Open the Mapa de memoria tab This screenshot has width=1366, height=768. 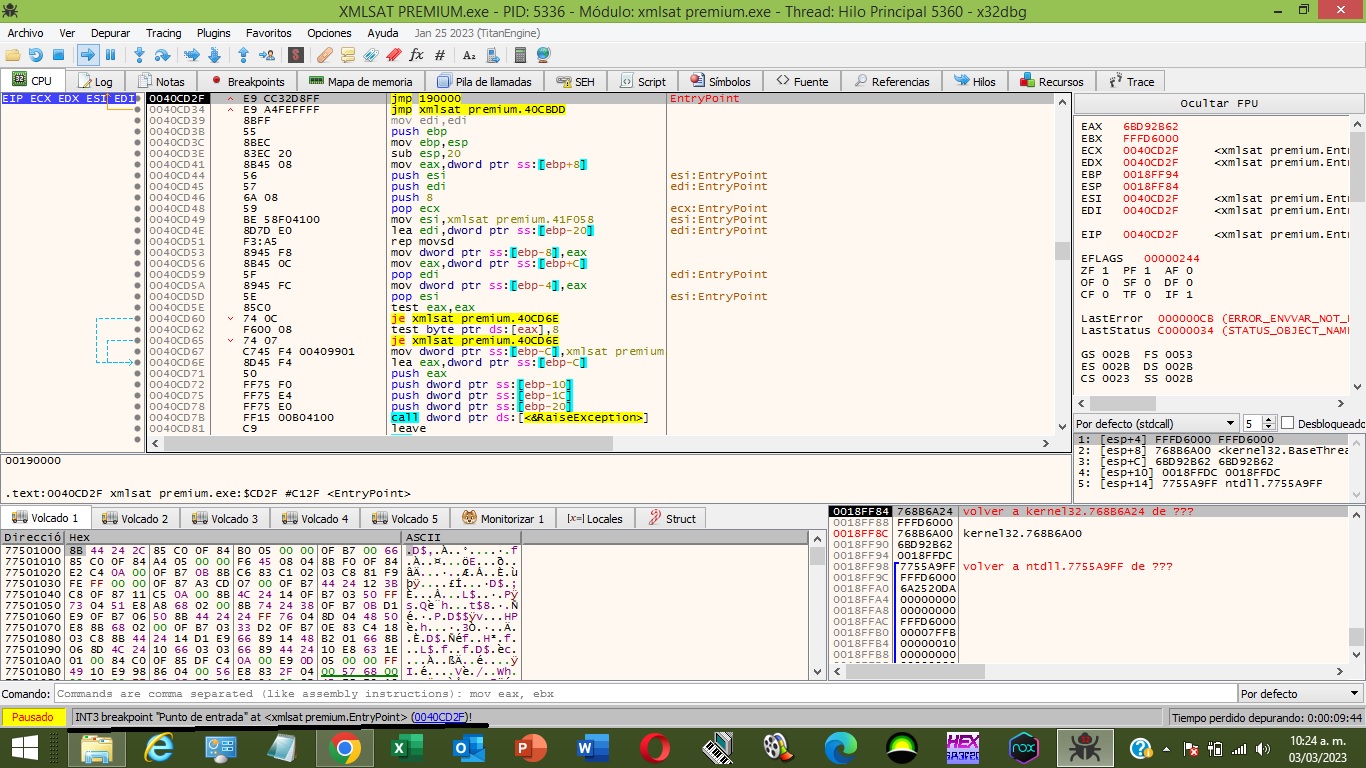361,81
